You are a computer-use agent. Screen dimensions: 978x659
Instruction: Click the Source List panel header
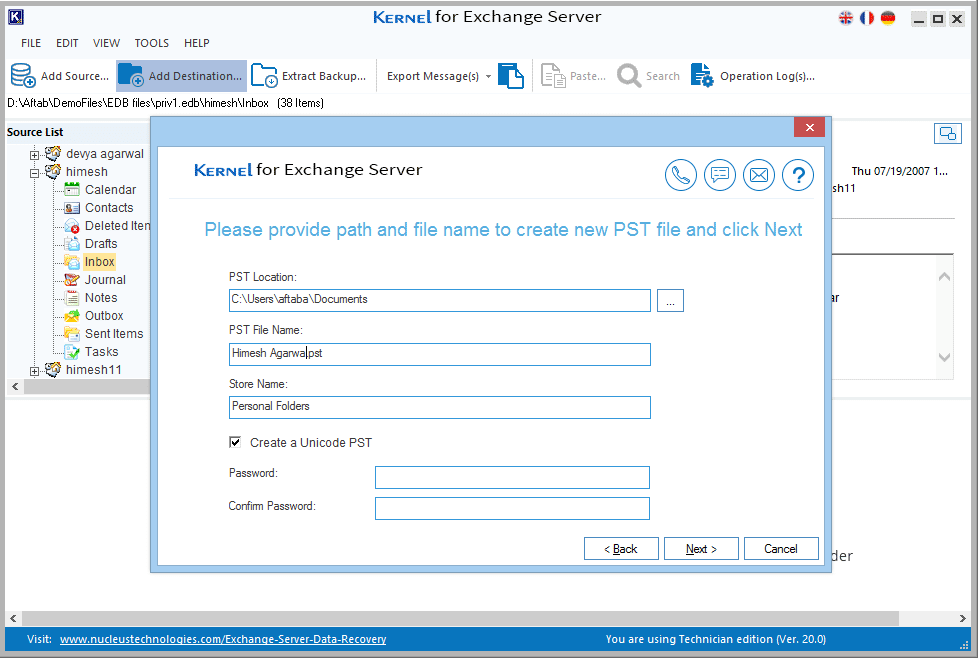pos(35,132)
